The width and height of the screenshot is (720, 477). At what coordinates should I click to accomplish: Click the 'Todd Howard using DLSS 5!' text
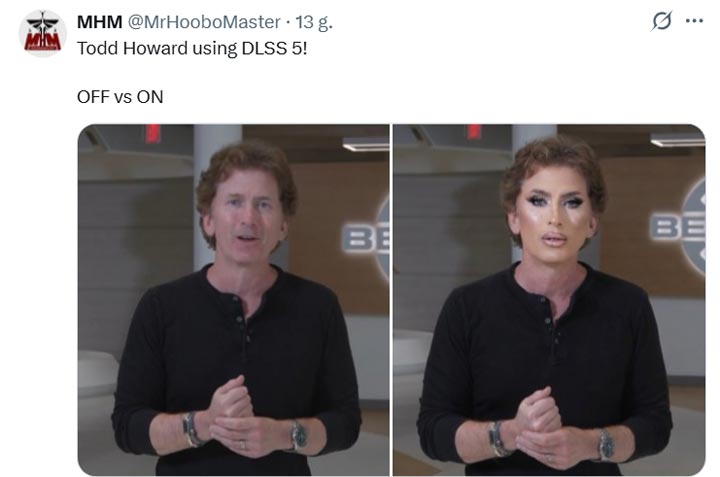192,48
